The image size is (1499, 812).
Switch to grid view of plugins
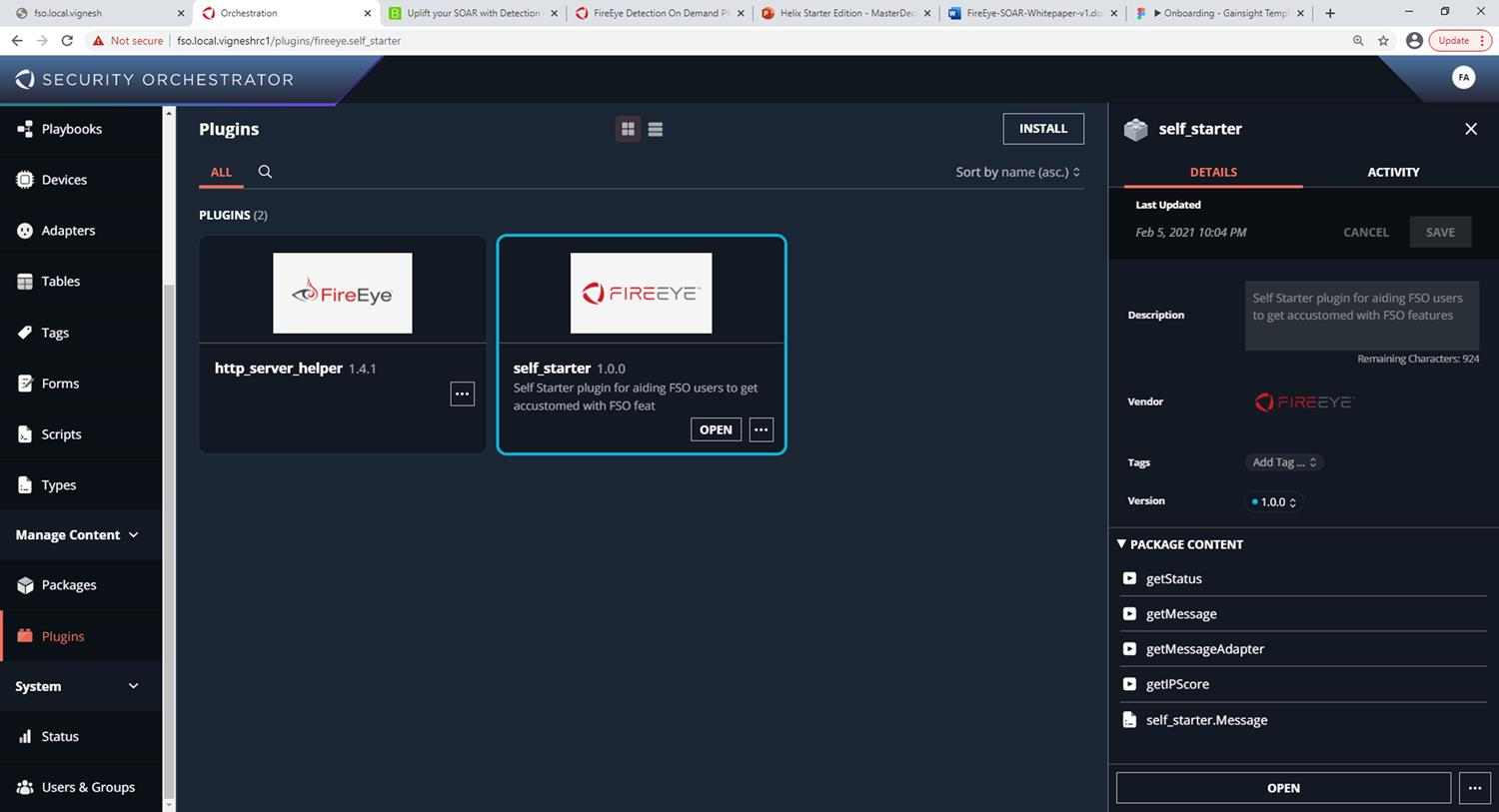628,129
